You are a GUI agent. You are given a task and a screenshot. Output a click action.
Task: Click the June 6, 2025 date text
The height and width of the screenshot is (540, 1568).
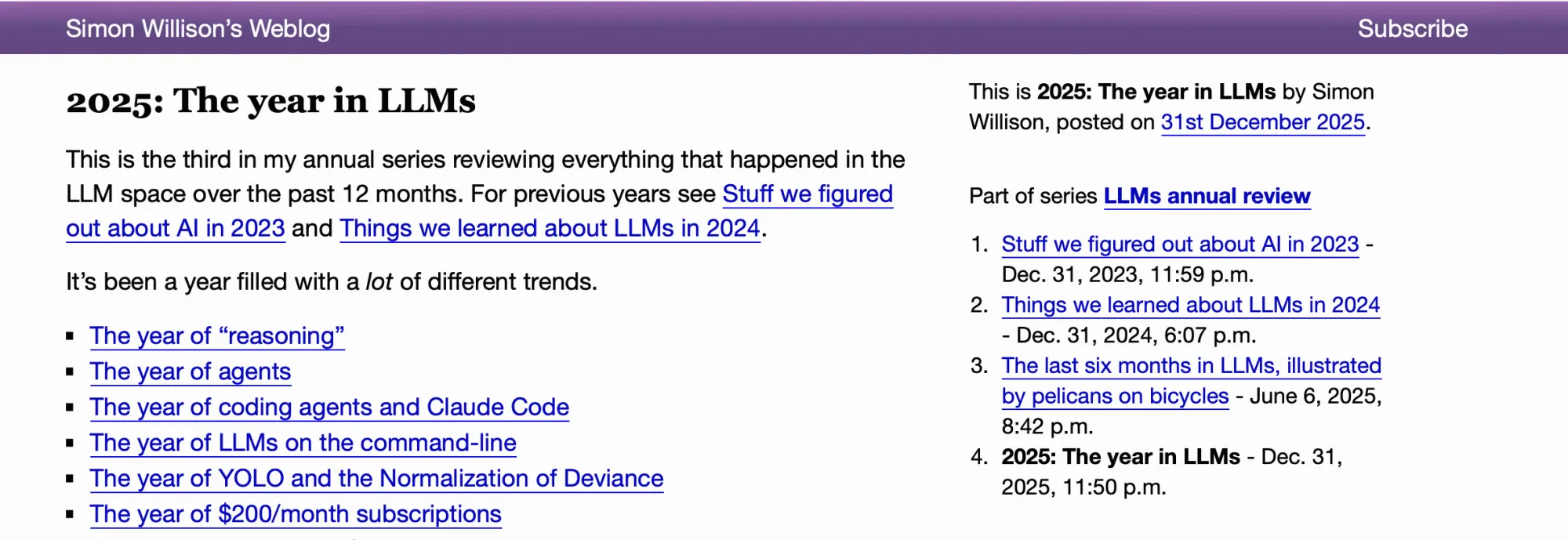[1312, 397]
